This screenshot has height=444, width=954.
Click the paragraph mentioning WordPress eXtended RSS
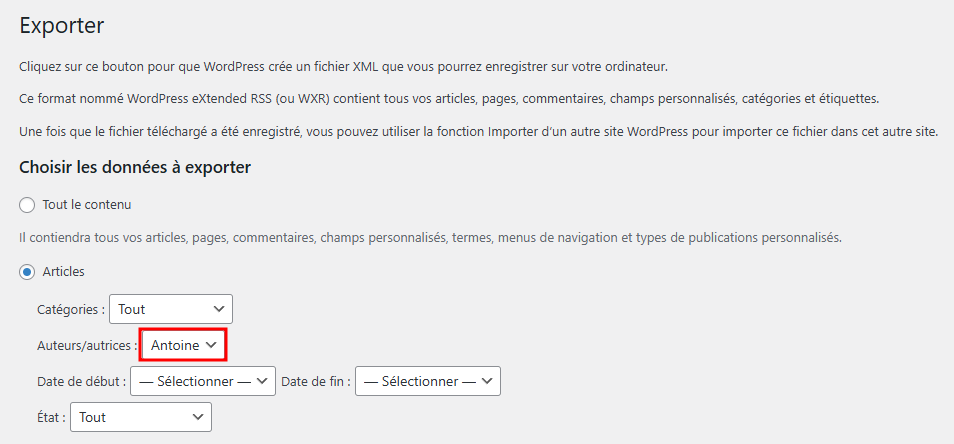click(449, 99)
